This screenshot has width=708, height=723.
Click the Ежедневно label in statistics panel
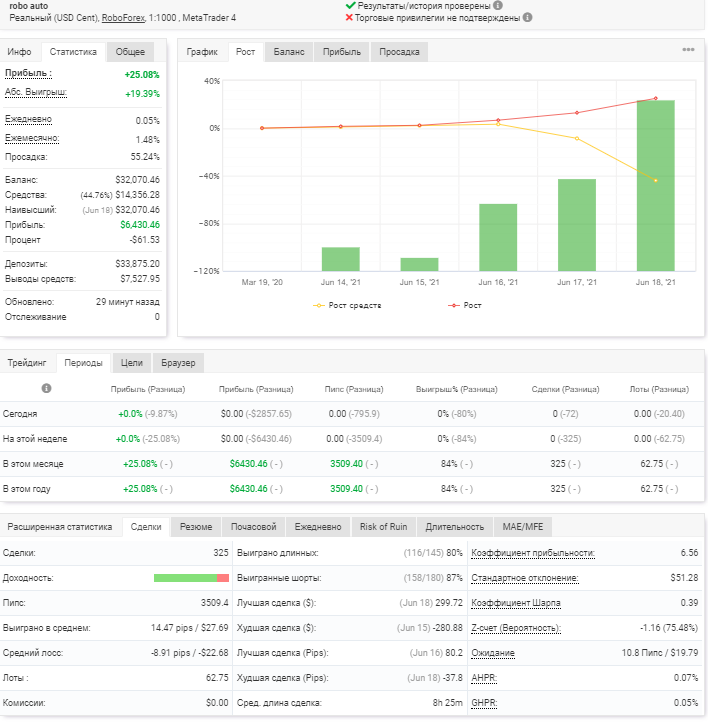pos(29,119)
